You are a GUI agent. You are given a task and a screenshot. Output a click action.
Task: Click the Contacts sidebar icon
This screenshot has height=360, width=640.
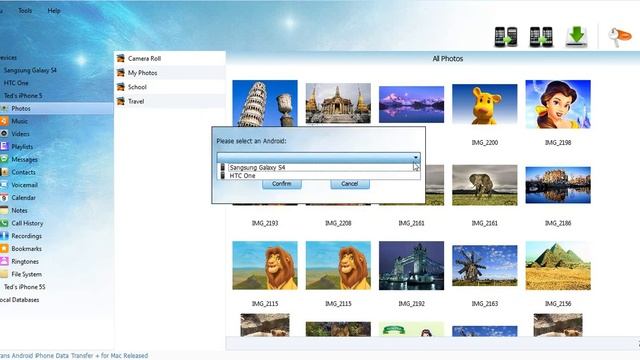coord(4,172)
